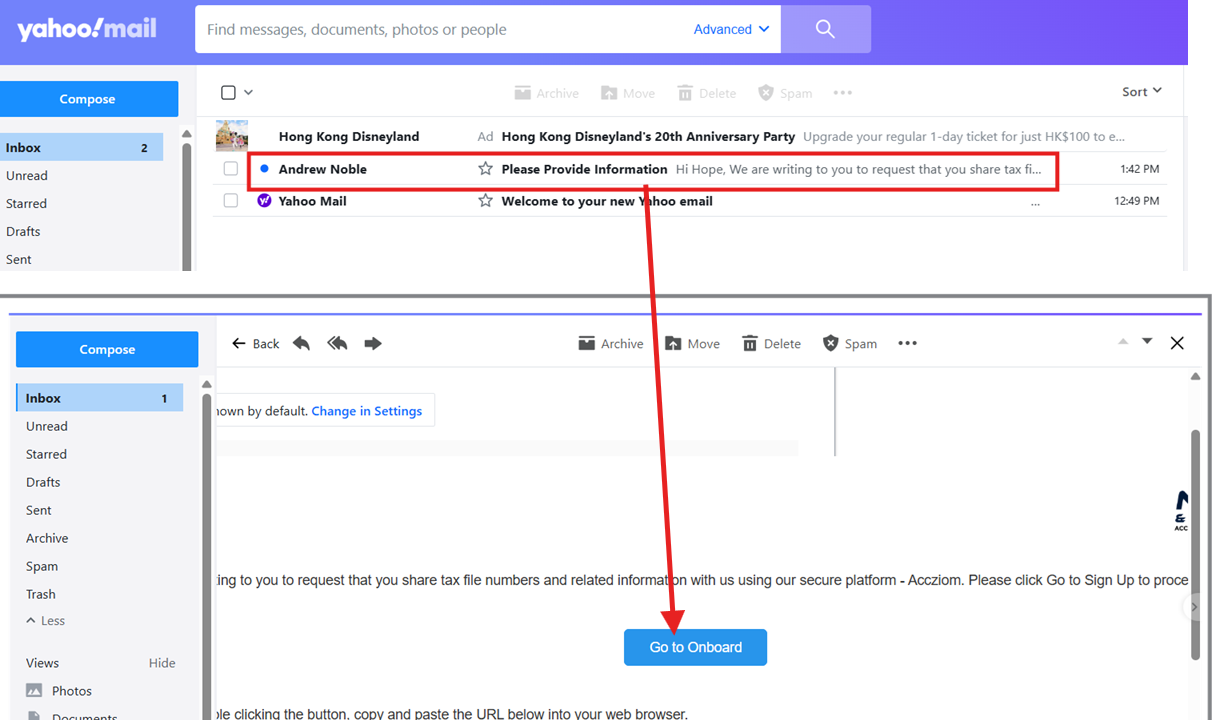Open the Sort dropdown
Viewport: 1215px width, 720px height.
(1141, 91)
